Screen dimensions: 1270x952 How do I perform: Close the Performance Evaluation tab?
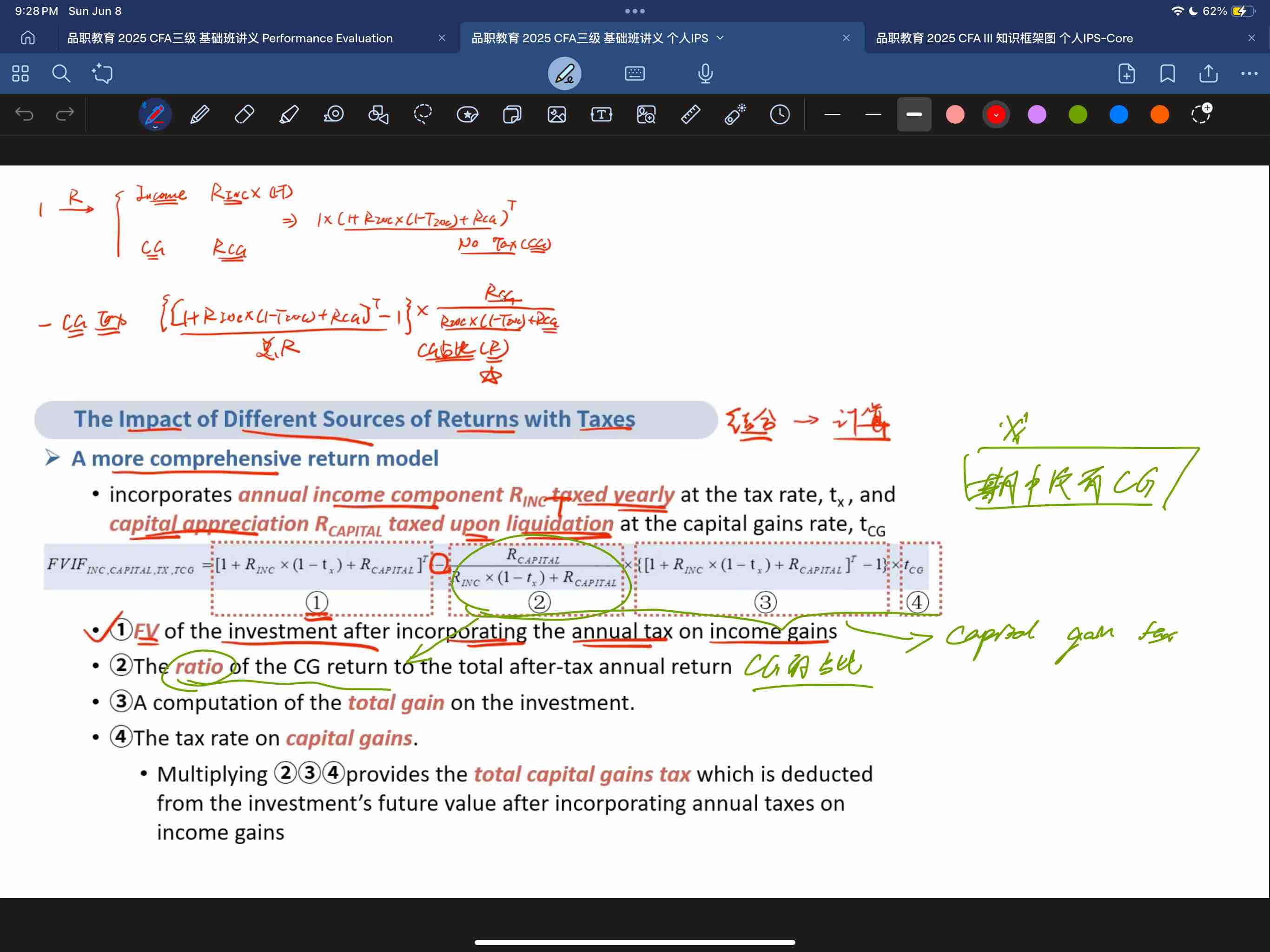[442, 38]
